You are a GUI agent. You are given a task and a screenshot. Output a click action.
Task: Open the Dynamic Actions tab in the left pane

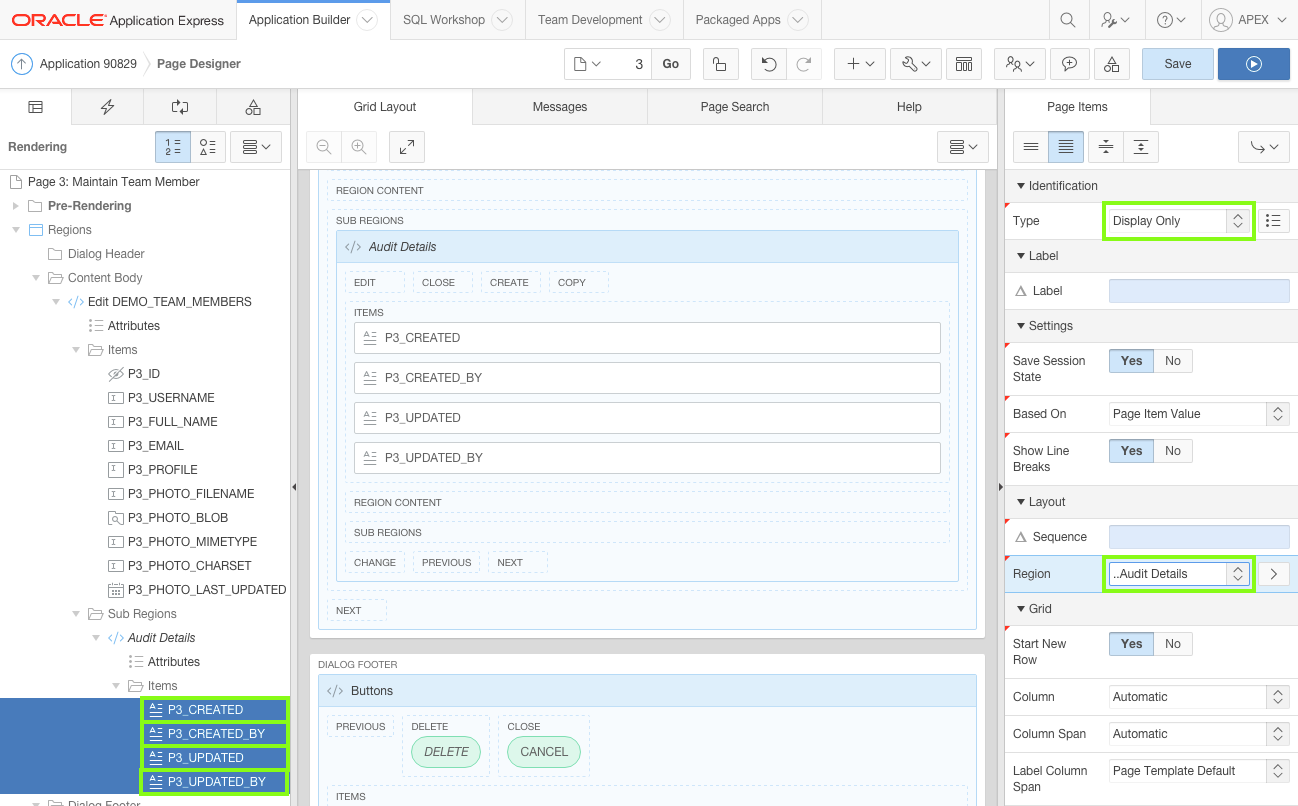[107, 107]
